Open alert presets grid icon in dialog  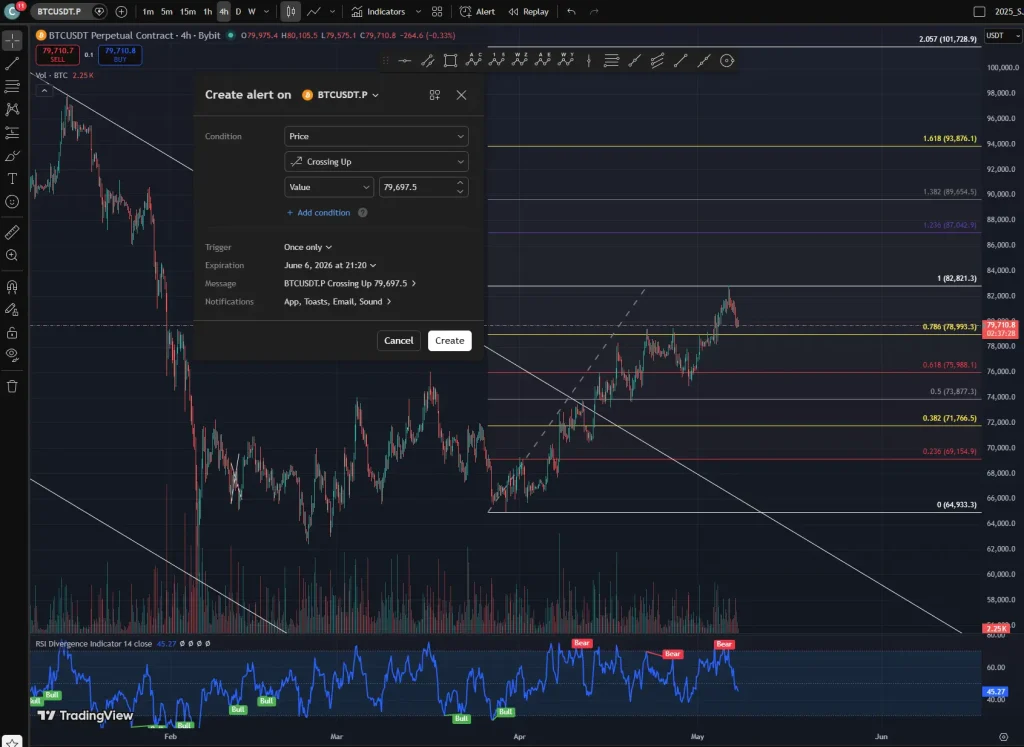pyautogui.click(x=435, y=95)
